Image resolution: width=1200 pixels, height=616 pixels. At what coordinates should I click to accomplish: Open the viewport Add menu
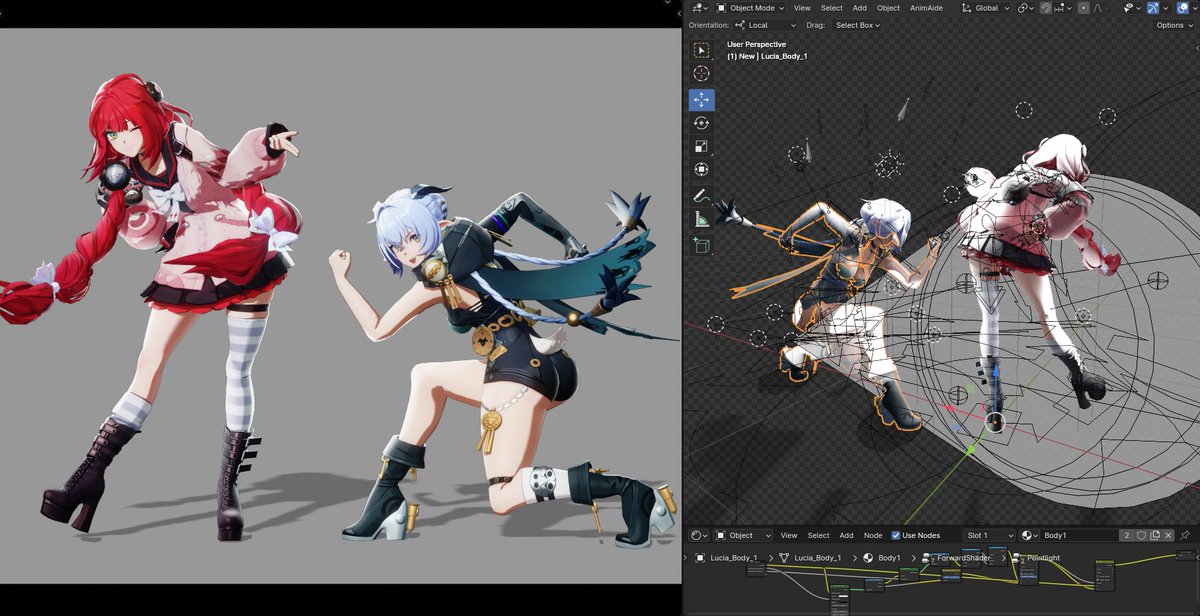(x=860, y=8)
